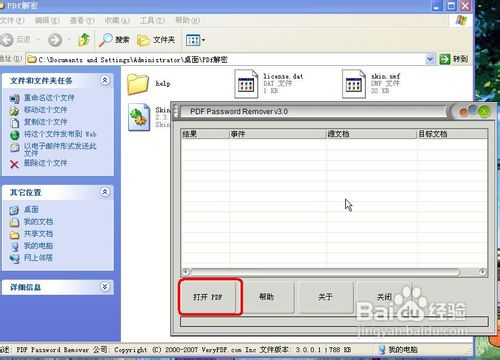Screen dimensions: 500x360
Task: Open the 收藏 menu in Explorer
Action: click(117, 20)
